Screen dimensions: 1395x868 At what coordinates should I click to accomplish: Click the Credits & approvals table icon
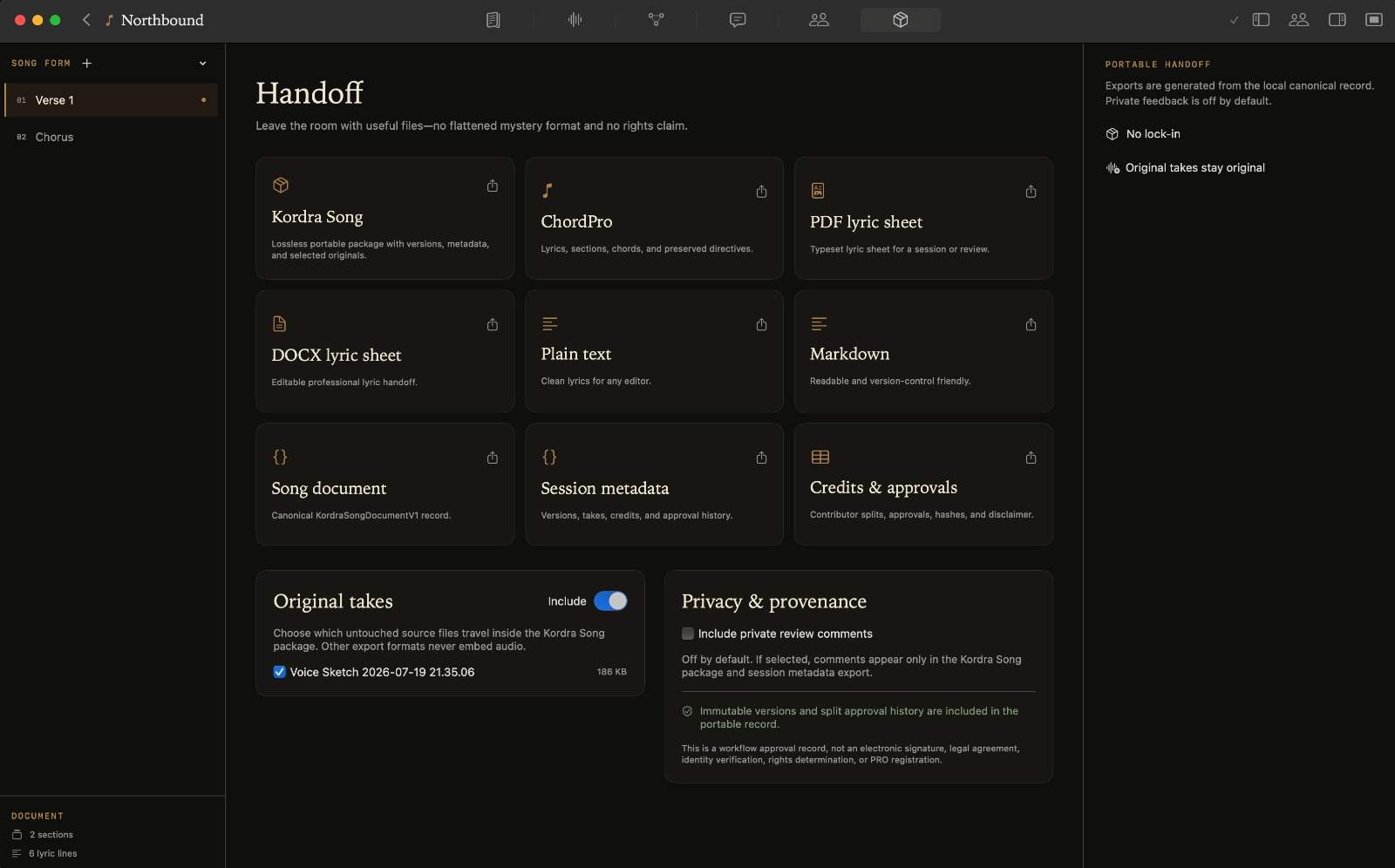820,458
